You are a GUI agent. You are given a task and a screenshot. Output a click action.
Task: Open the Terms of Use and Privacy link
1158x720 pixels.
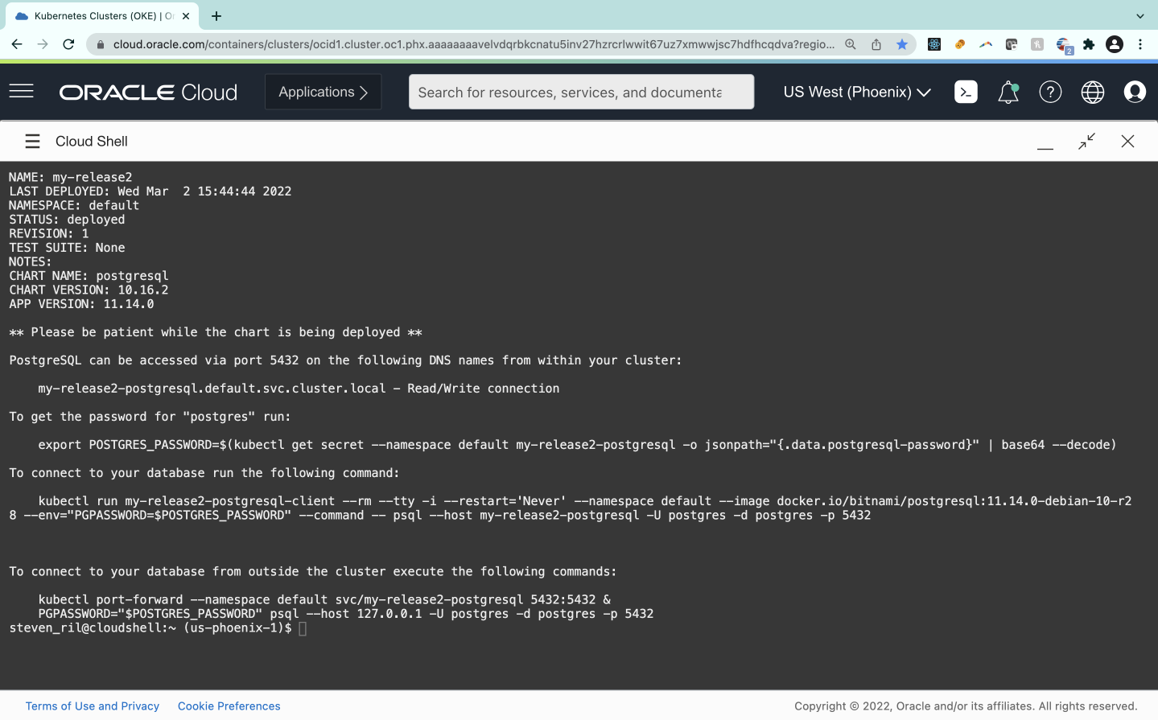(92, 706)
